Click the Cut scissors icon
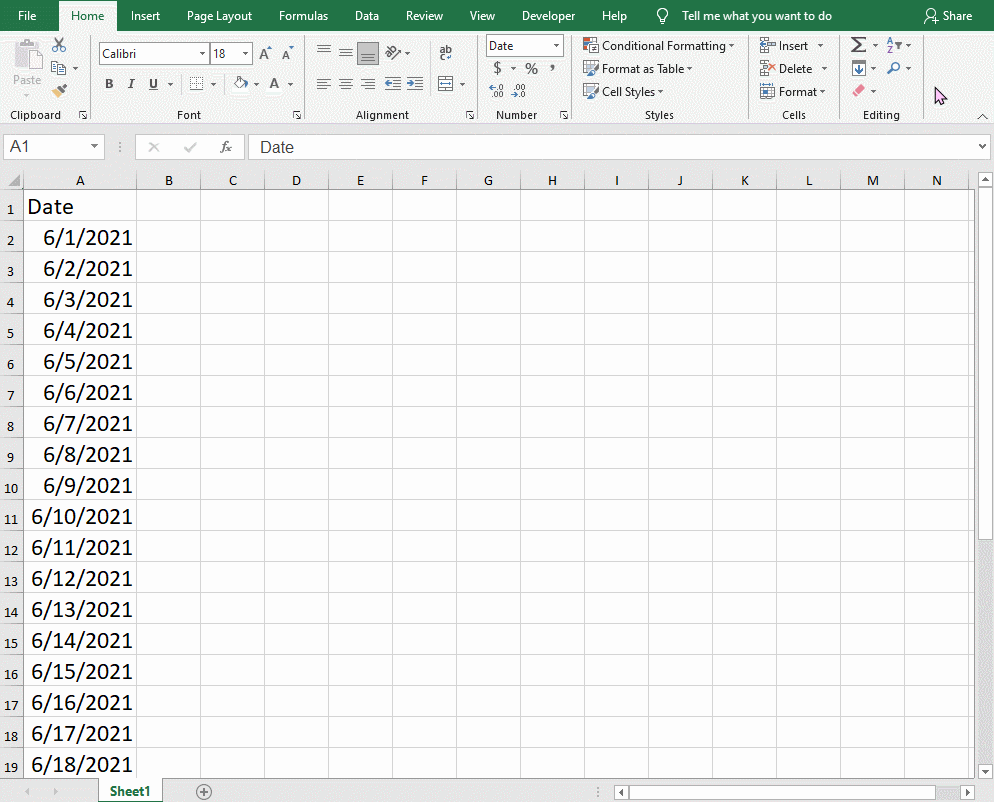The image size is (994, 802). [x=59, y=45]
